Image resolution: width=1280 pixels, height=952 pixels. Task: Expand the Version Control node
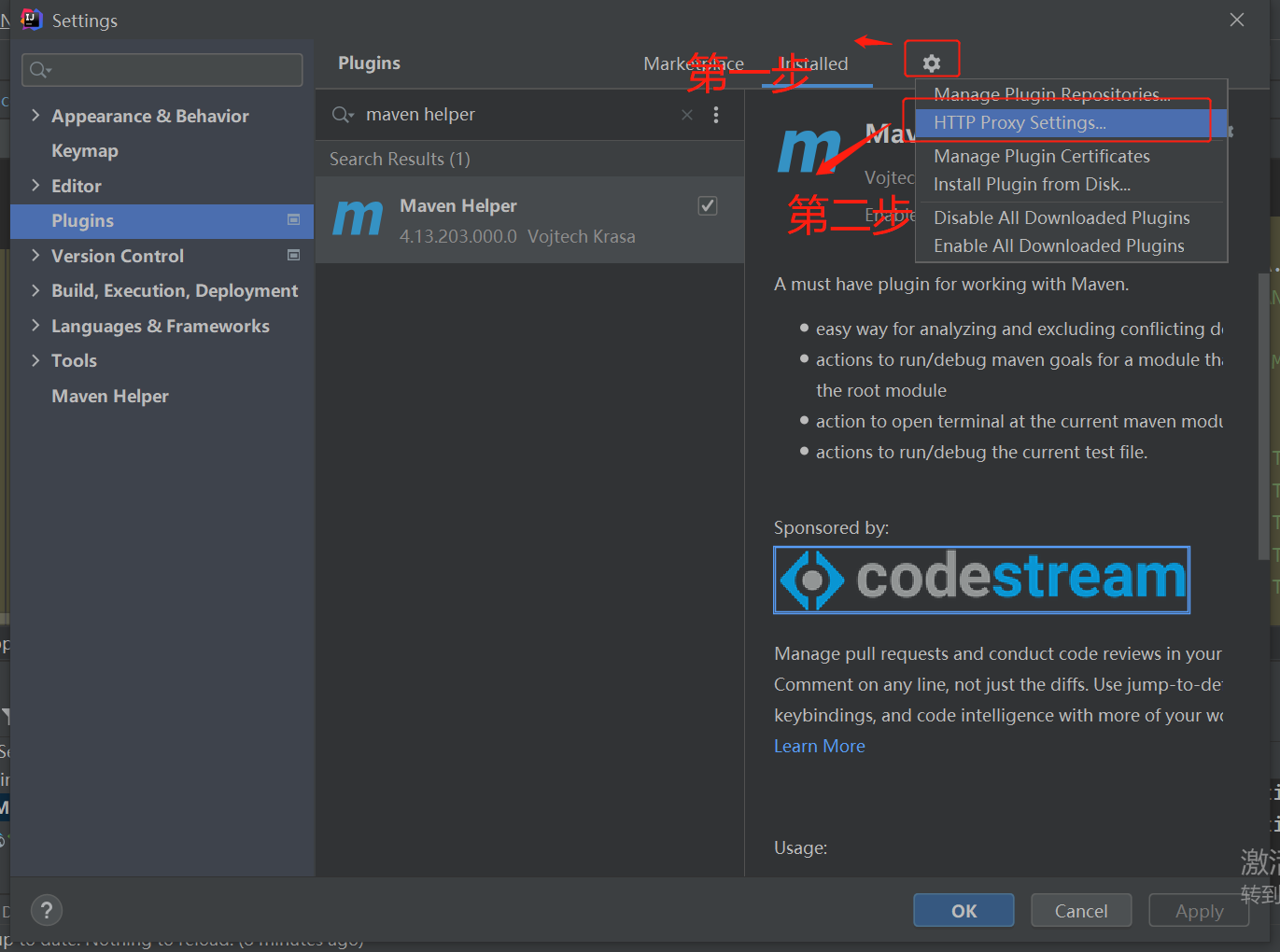tap(35, 255)
